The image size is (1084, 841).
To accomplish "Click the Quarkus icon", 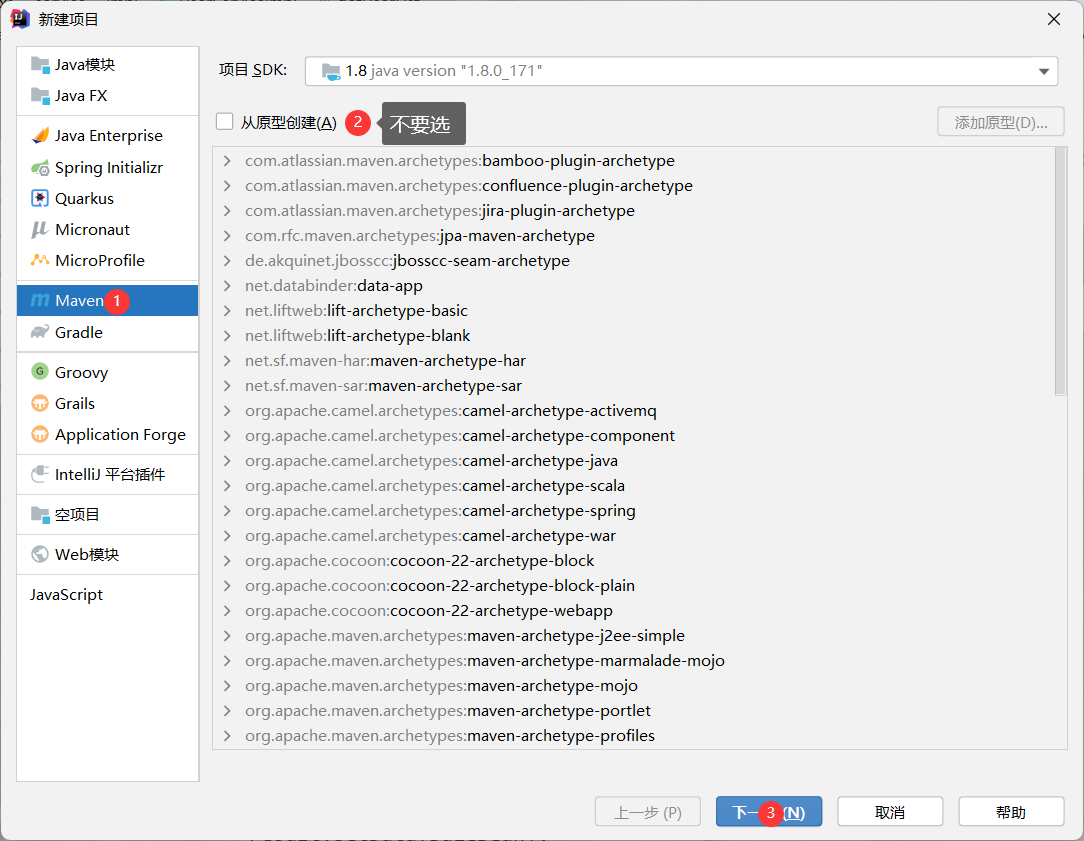I will tap(40, 198).
